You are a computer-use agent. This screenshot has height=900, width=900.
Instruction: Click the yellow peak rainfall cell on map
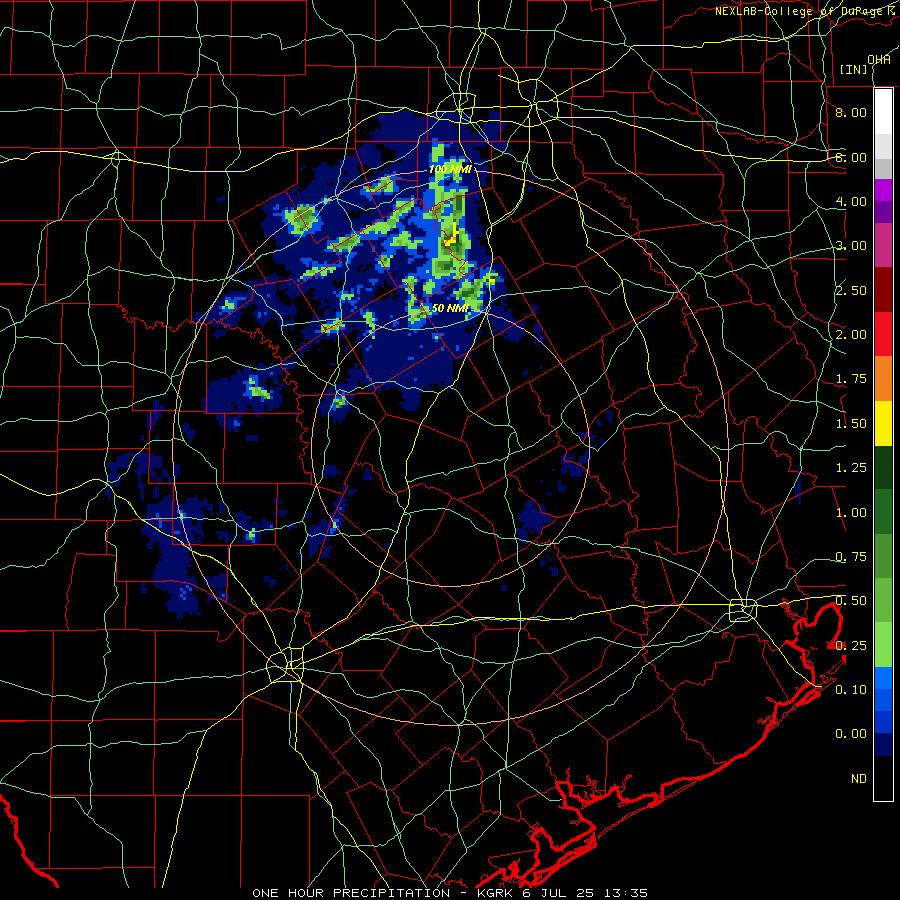coord(452,235)
